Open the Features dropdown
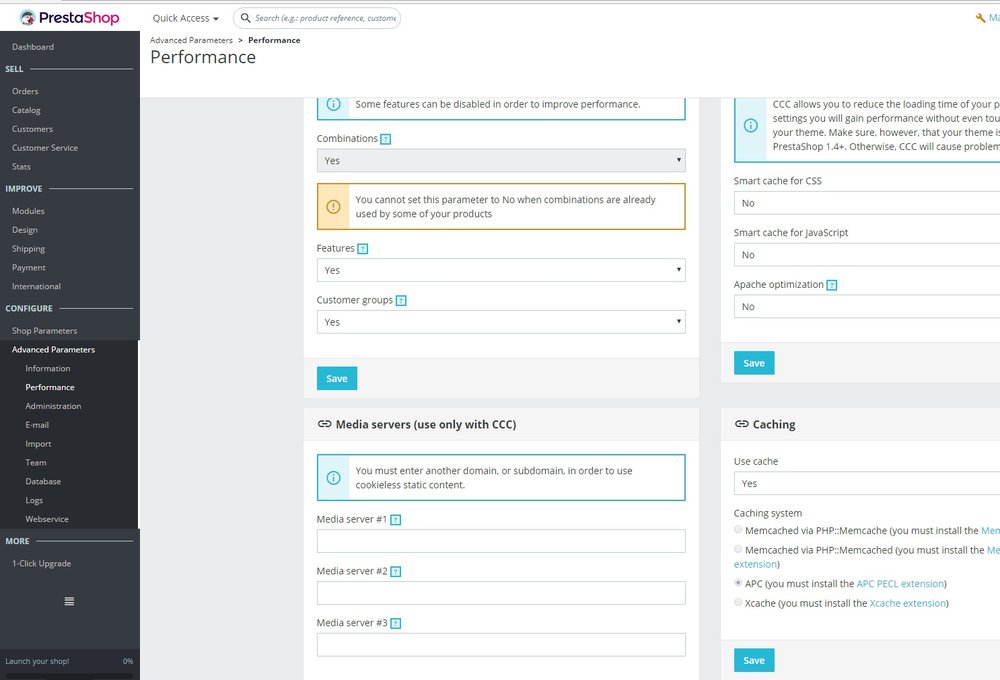1000x680 pixels. pyautogui.click(x=501, y=270)
